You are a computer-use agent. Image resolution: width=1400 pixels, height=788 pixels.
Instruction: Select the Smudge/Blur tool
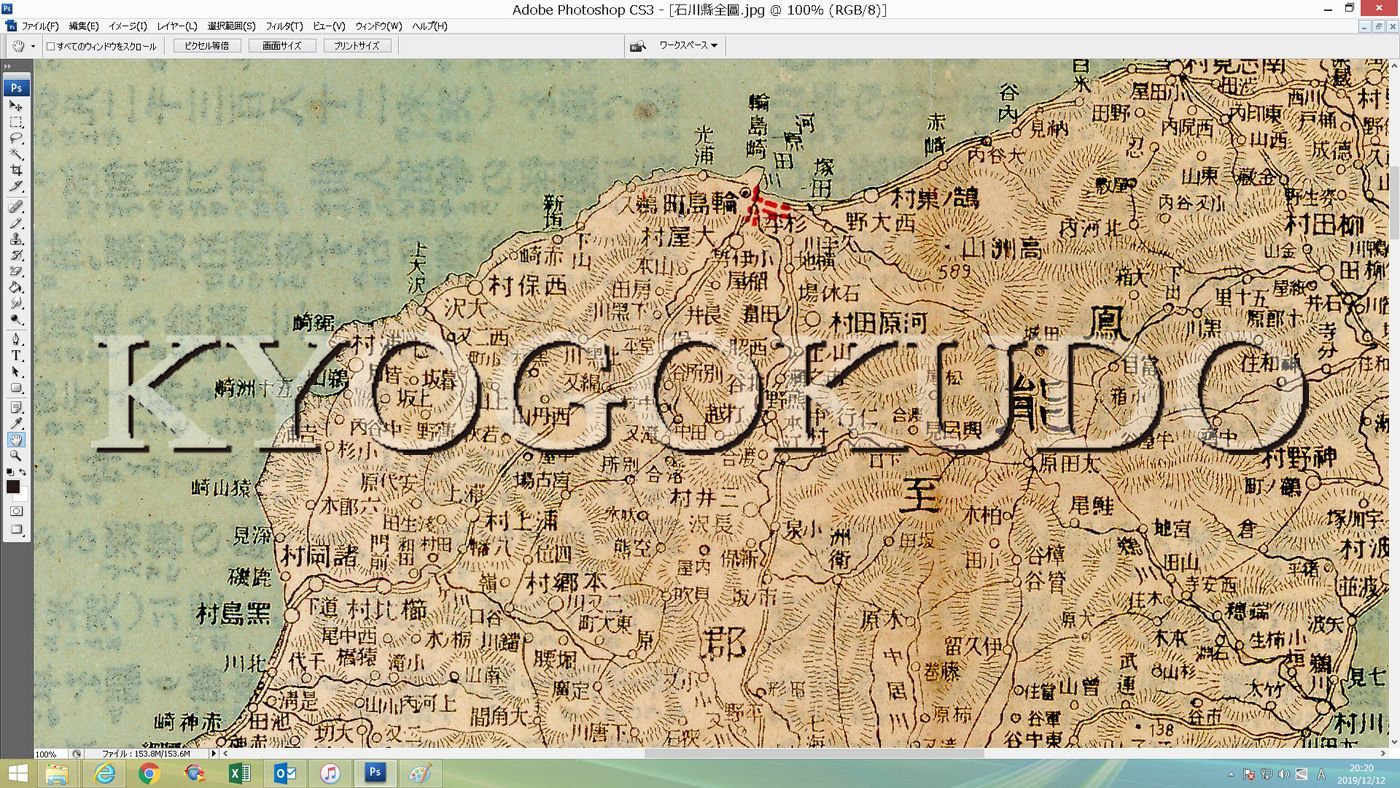coord(16,303)
